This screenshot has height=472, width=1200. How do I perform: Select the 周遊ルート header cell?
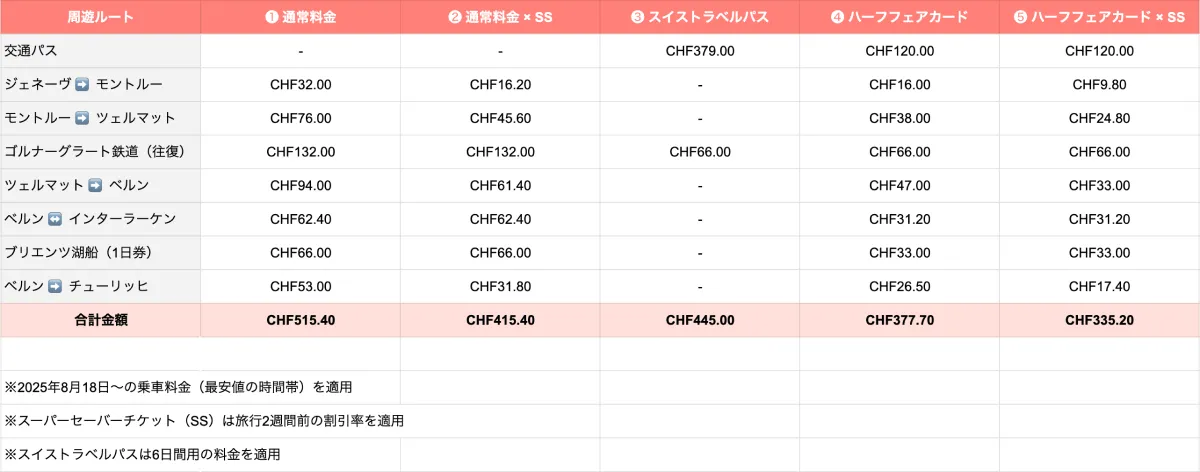click(100, 17)
